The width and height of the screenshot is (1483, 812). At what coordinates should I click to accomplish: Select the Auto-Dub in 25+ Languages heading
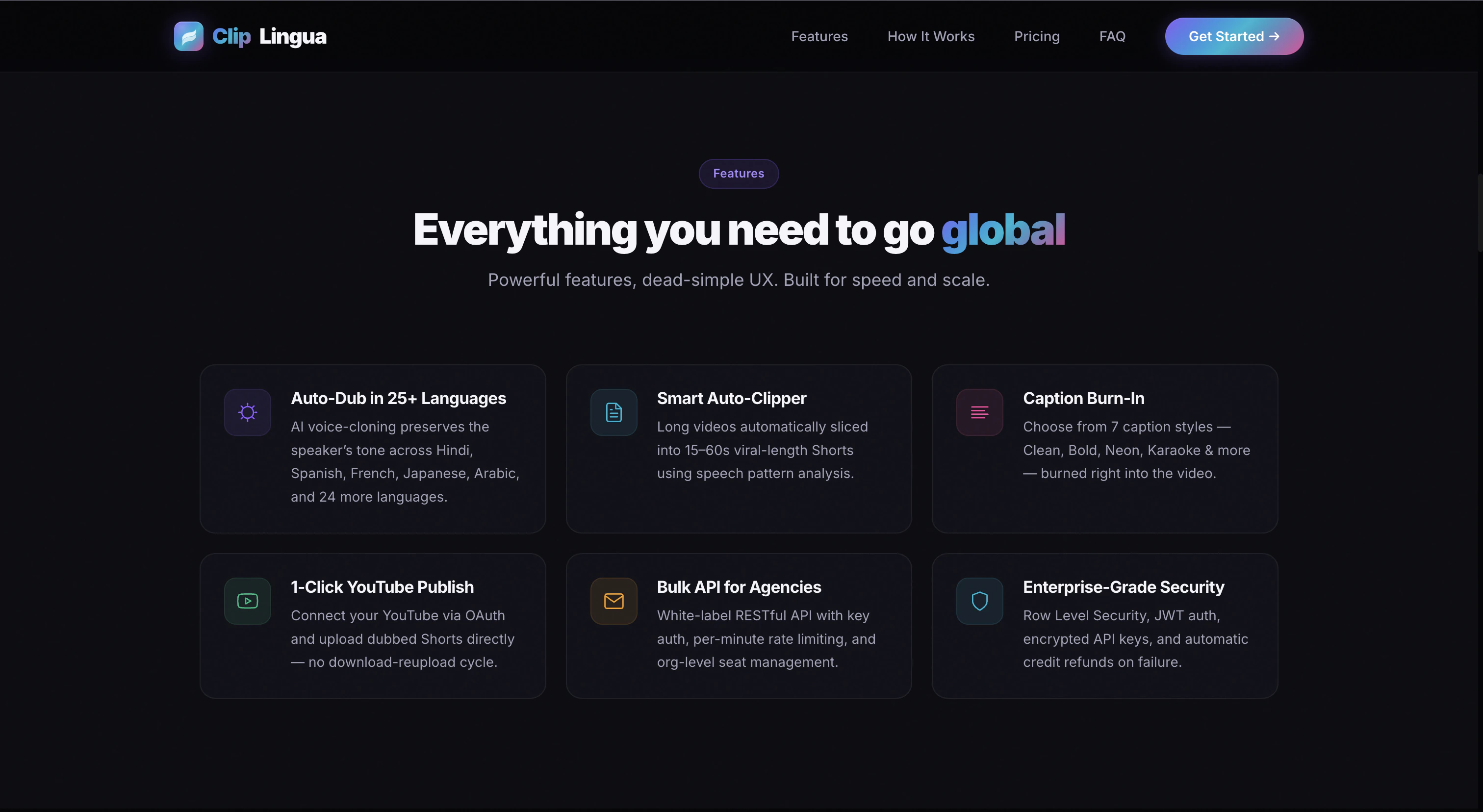[398, 398]
